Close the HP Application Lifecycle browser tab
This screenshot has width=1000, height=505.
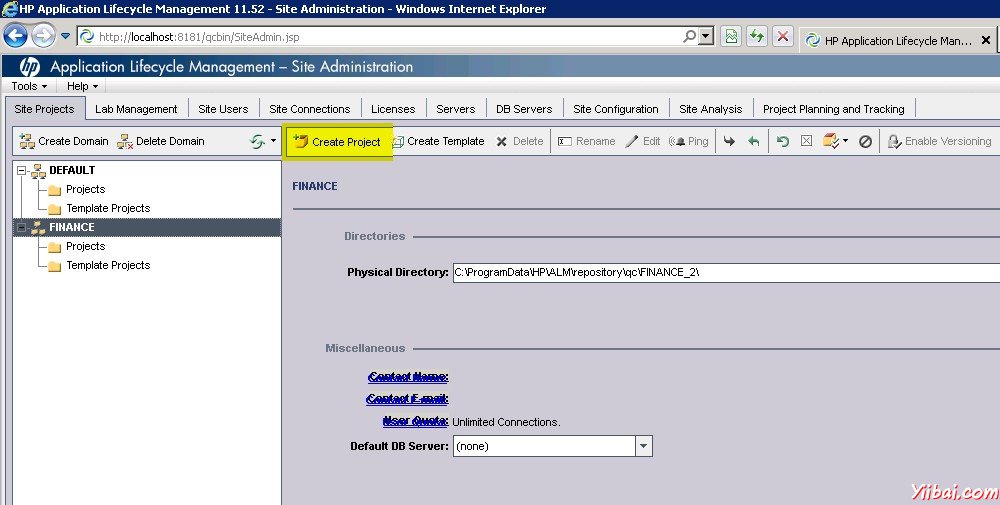(x=985, y=40)
